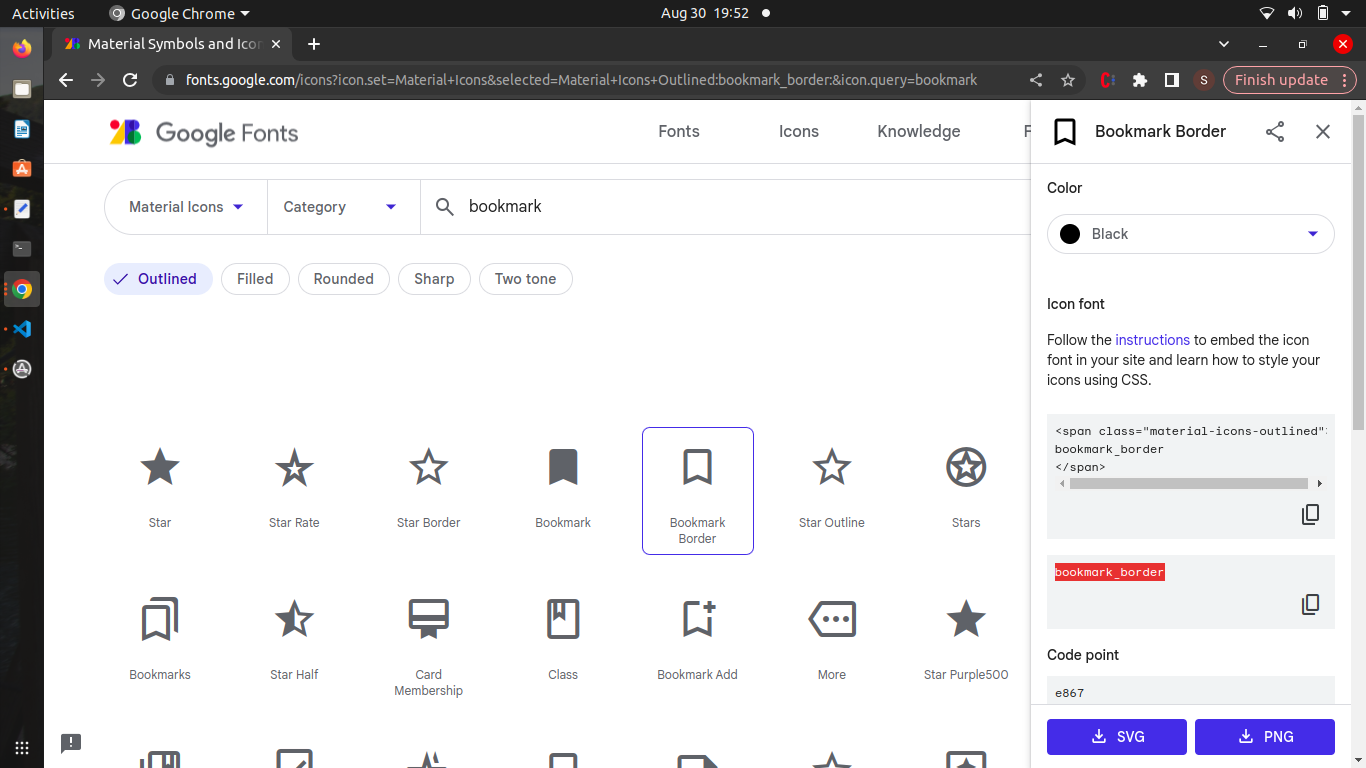Viewport: 1366px width, 768px height.
Task: Open a new browser tab
Action: click(x=314, y=44)
